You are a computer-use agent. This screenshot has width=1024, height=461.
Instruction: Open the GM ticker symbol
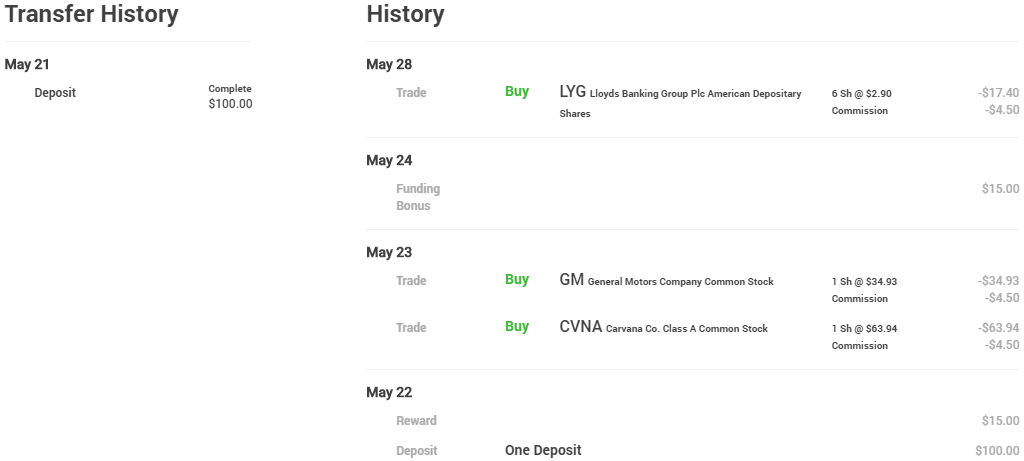pos(571,280)
